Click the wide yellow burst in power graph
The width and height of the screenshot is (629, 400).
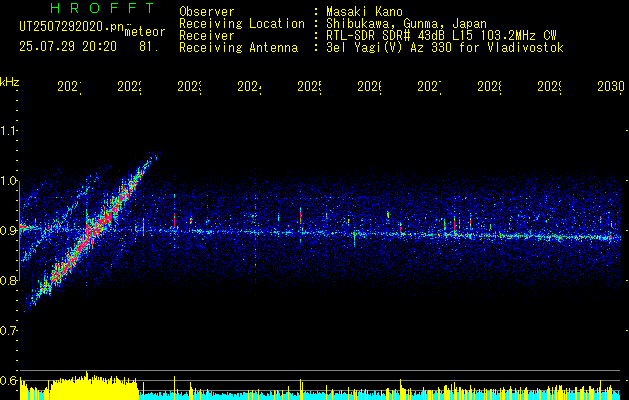tap(94, 387)
